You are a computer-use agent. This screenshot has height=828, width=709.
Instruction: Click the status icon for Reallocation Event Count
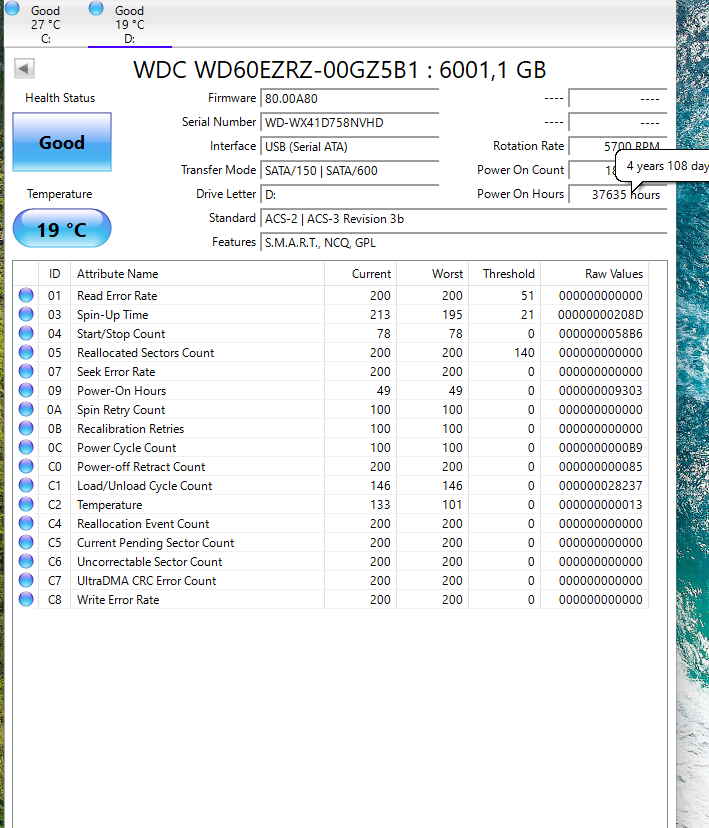coord(26,523)
